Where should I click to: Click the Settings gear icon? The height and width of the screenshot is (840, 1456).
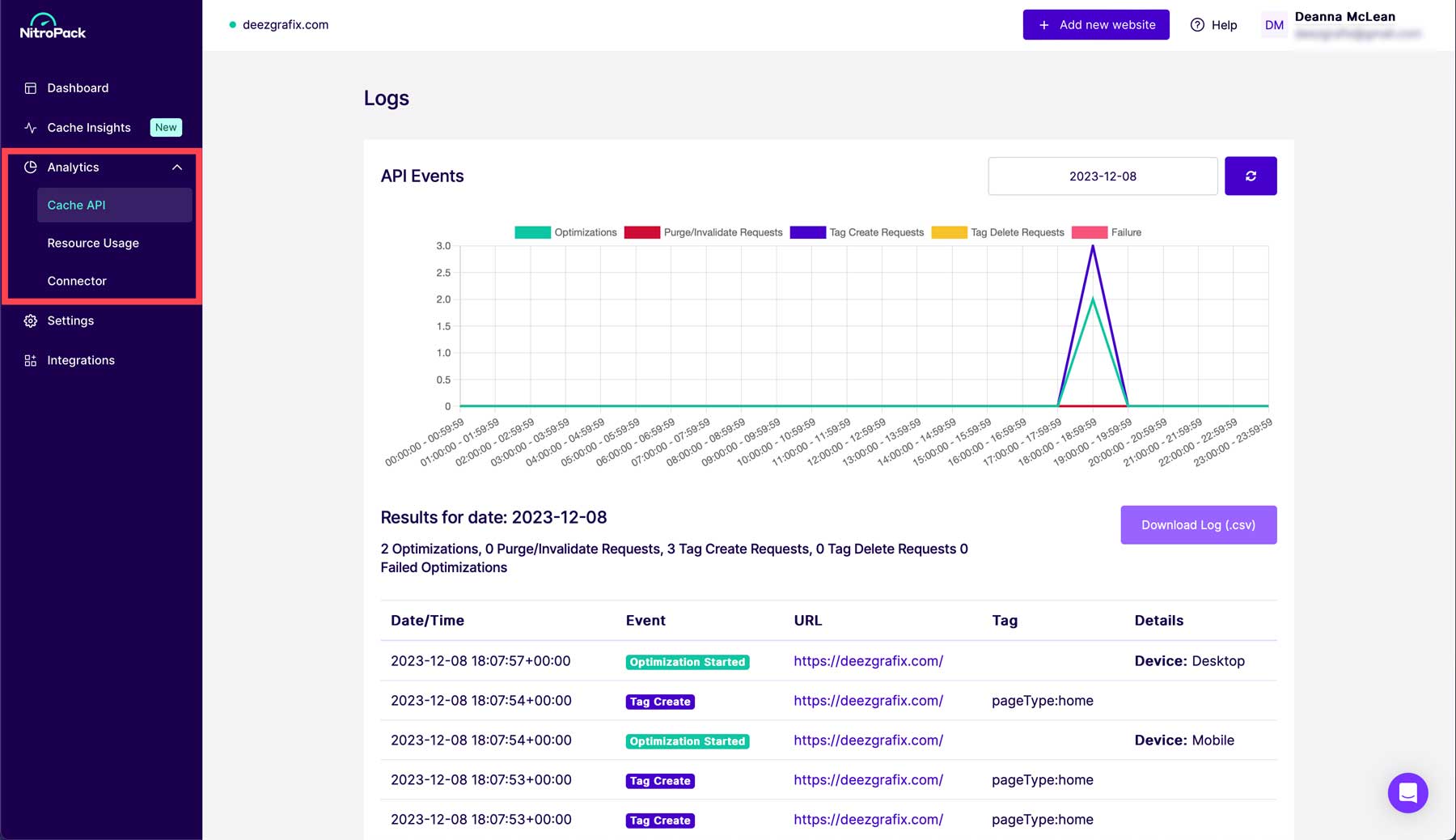coord(30,320)
